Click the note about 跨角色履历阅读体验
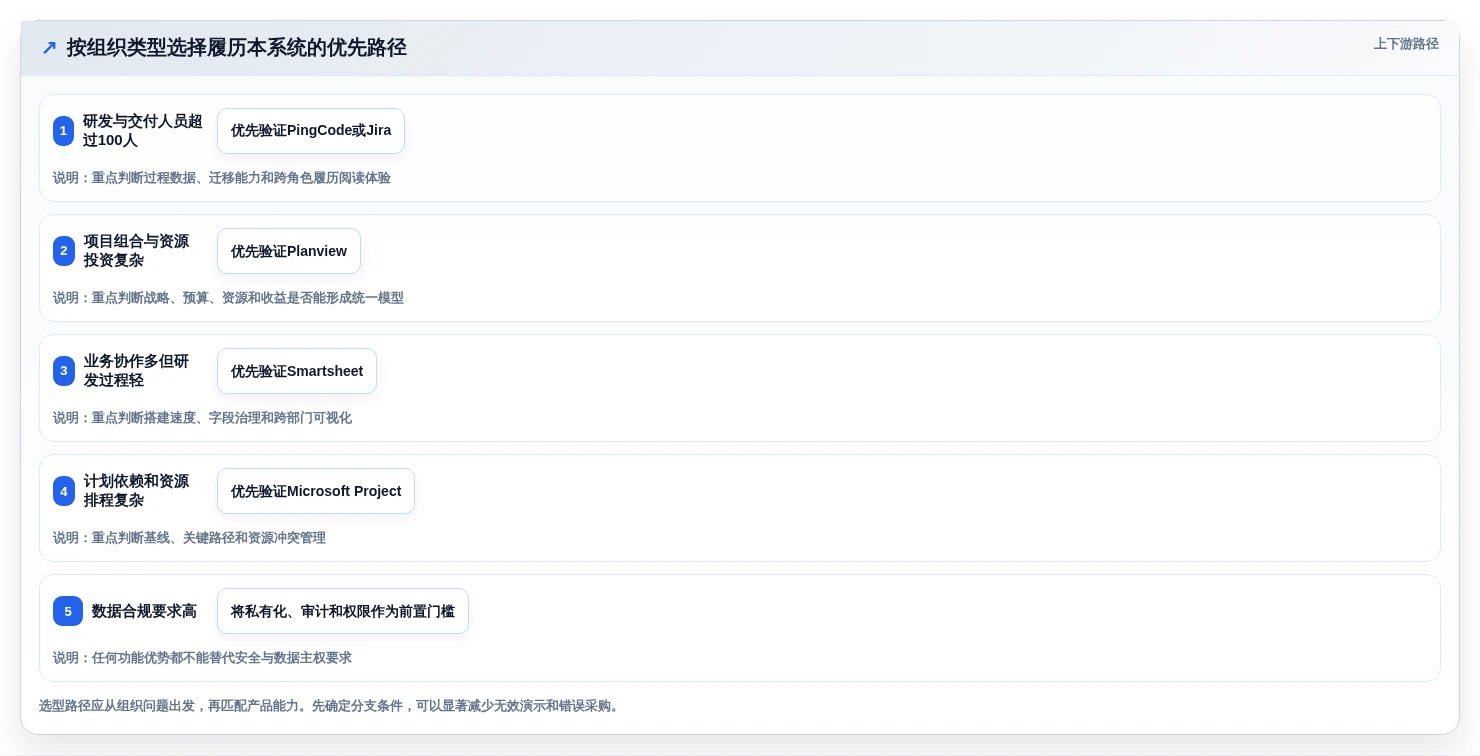 [x=222, y=178]
